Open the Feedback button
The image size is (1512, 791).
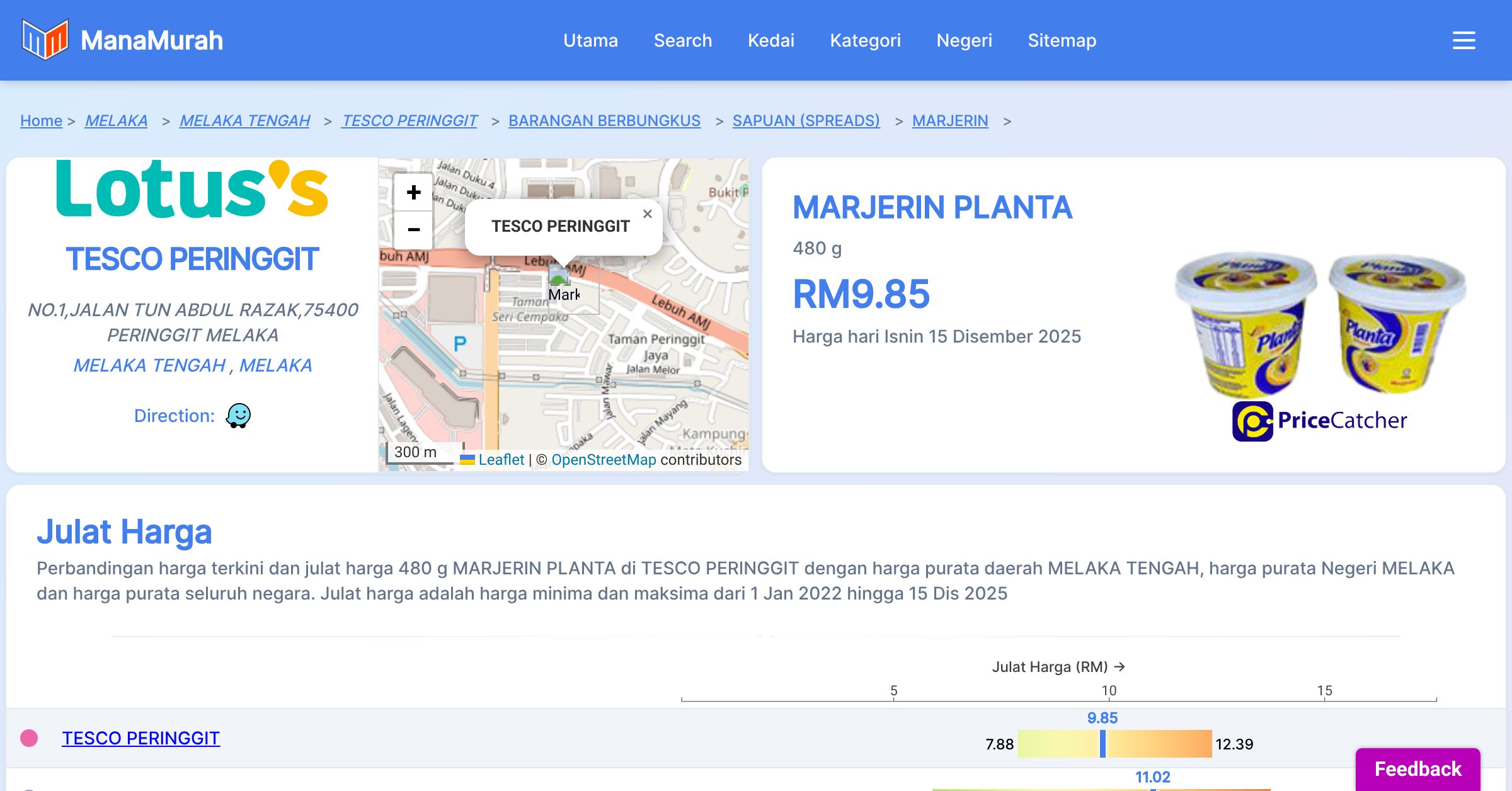(1417, 768)
